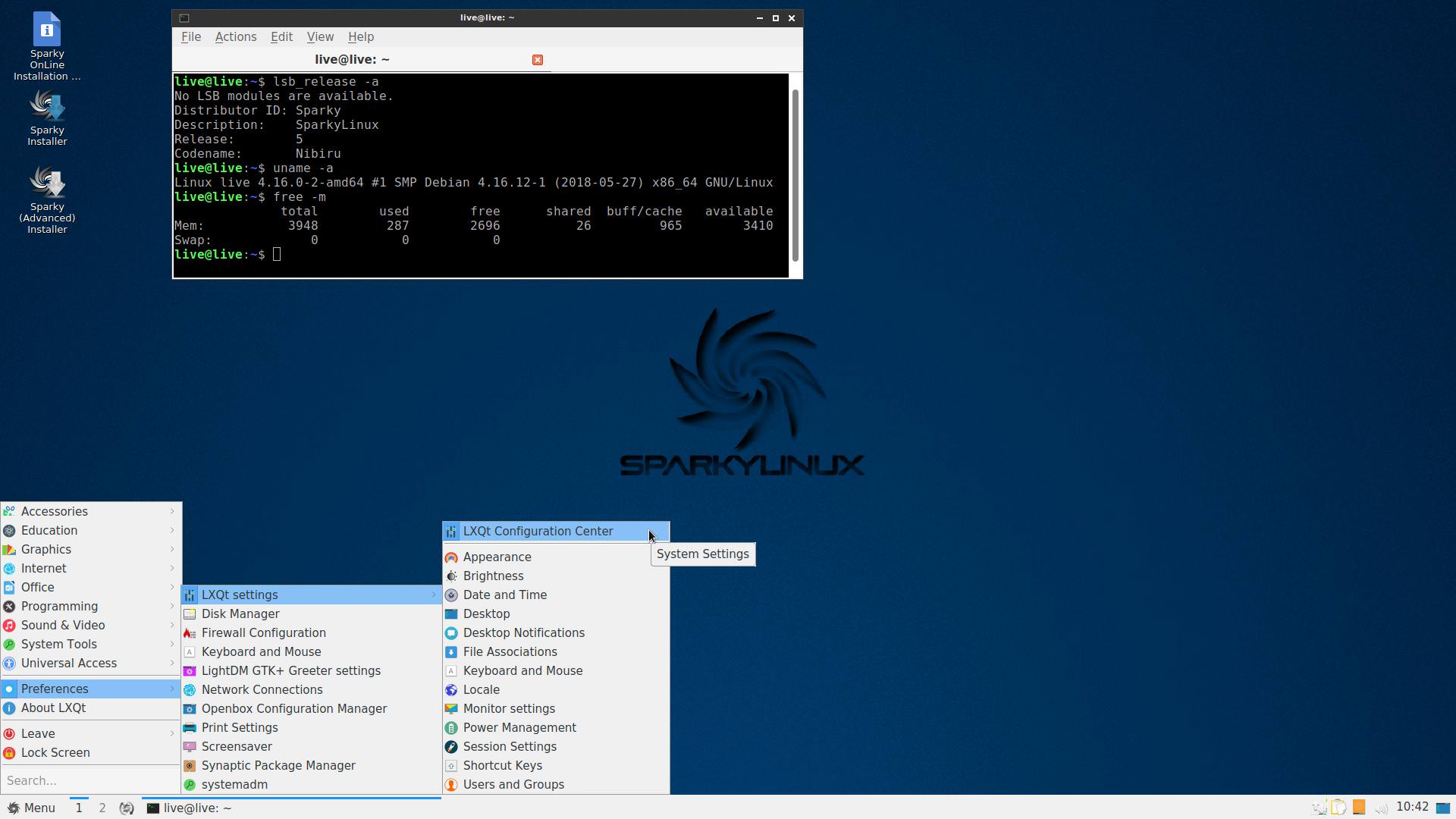
Task: Select the highlighted Preferences menu entry
Action: click(x=91, y=689)
